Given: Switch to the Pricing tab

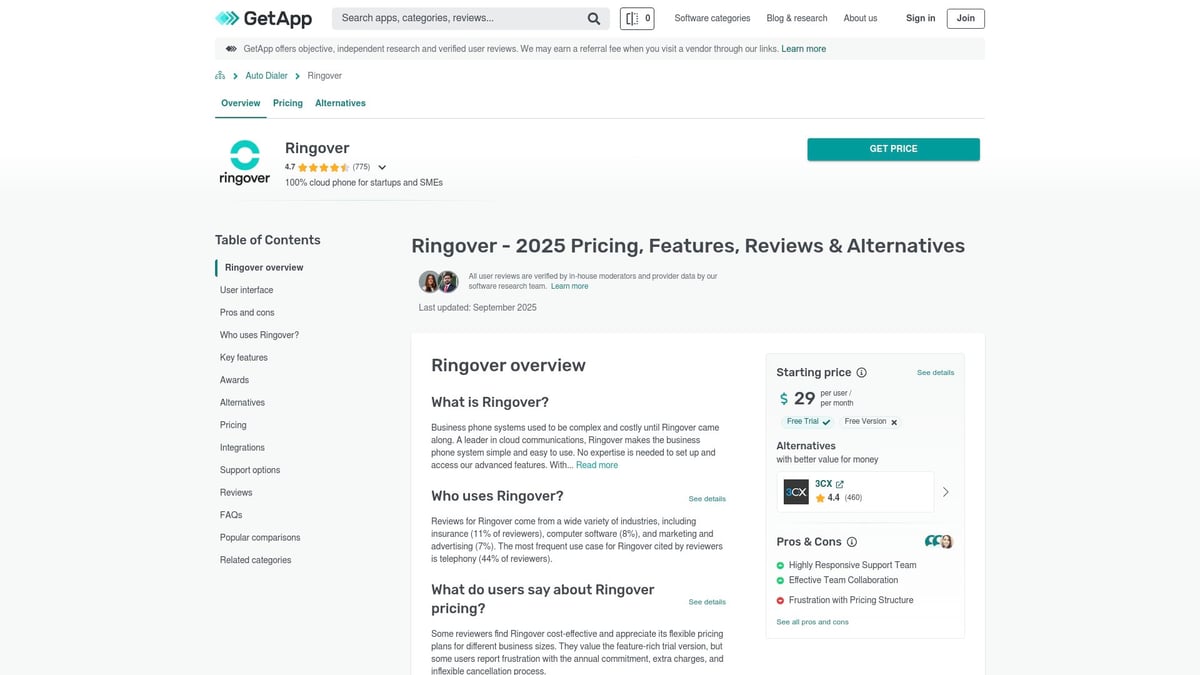Looking at the screenshot, I should pos(288,103).
